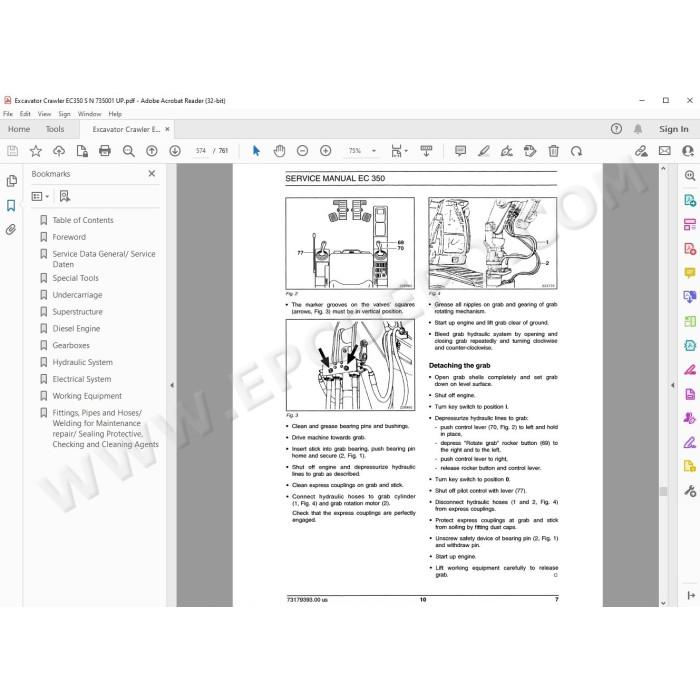The width and height of the screenshot is (700, 700).
Task: Zoom in with plus button
Action: point(326,151)
